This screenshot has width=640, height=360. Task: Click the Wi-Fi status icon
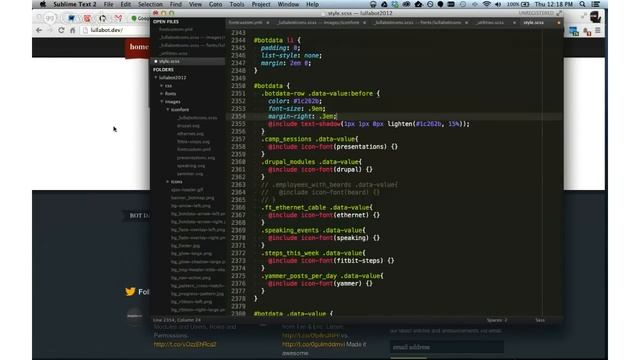[x=487, y=4]
